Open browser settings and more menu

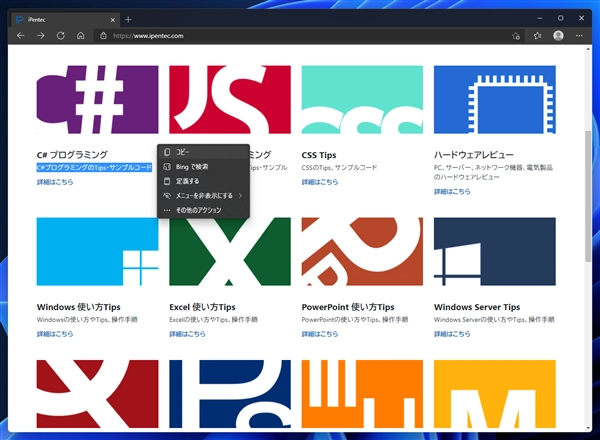point(579,36)
